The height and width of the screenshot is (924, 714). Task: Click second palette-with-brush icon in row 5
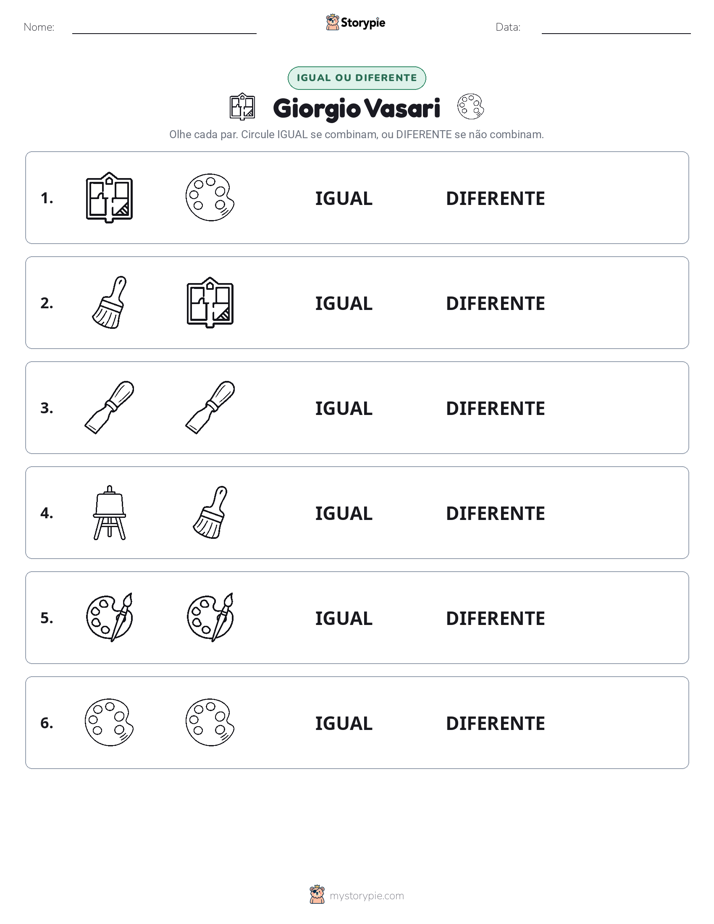tap(210, 617)
